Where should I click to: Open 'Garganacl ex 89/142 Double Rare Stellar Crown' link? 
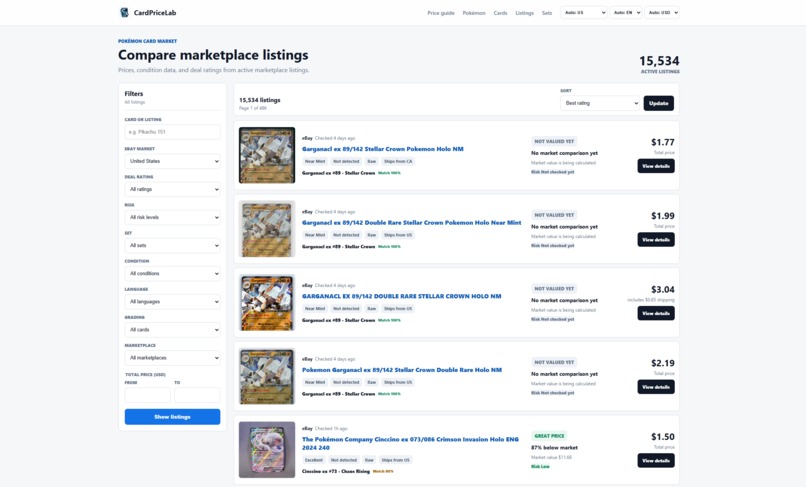coord(411,223)
